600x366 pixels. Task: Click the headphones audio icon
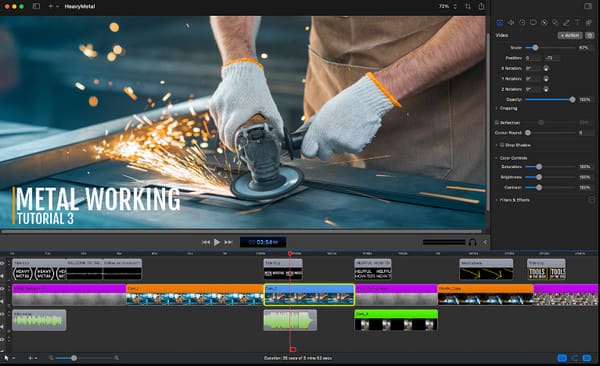tap(473, 242)
